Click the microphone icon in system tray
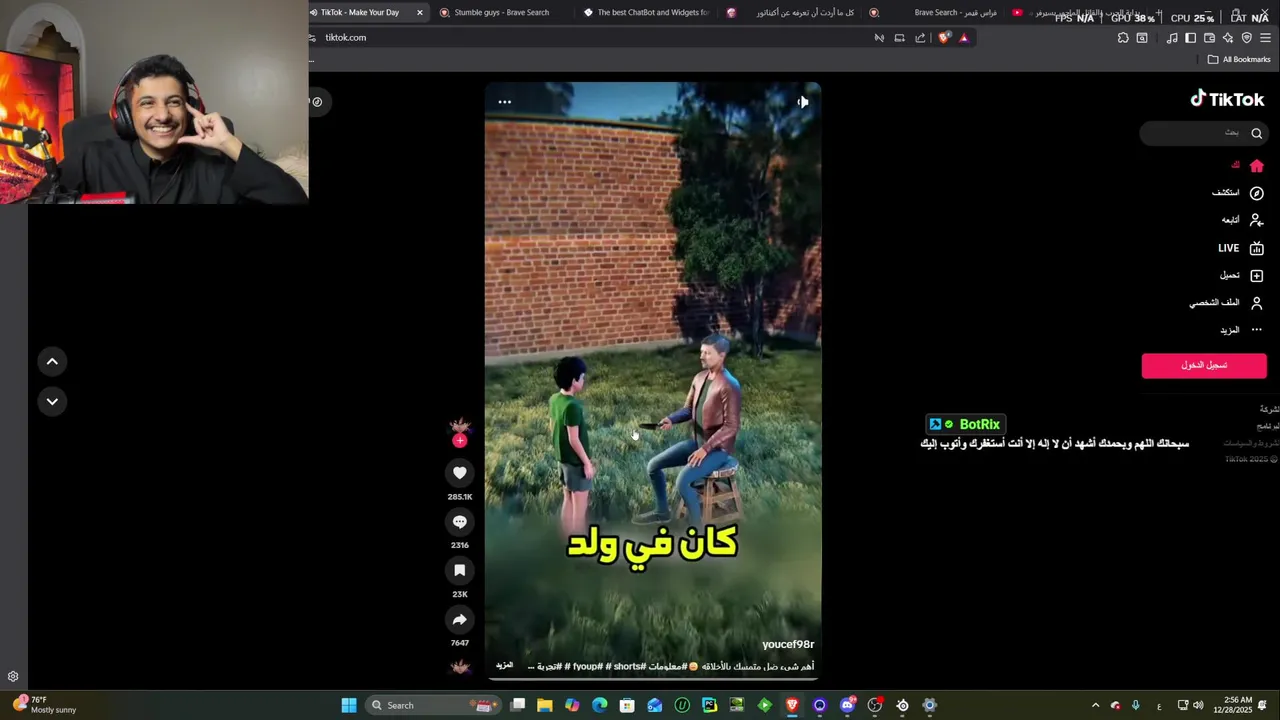 pos(1136,705)
